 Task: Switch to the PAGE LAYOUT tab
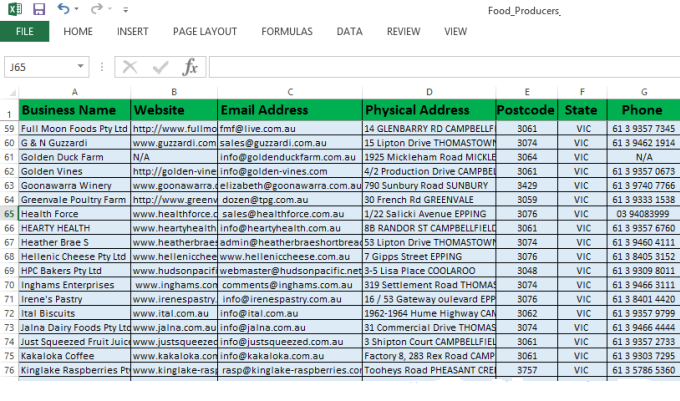pos(205,32)
